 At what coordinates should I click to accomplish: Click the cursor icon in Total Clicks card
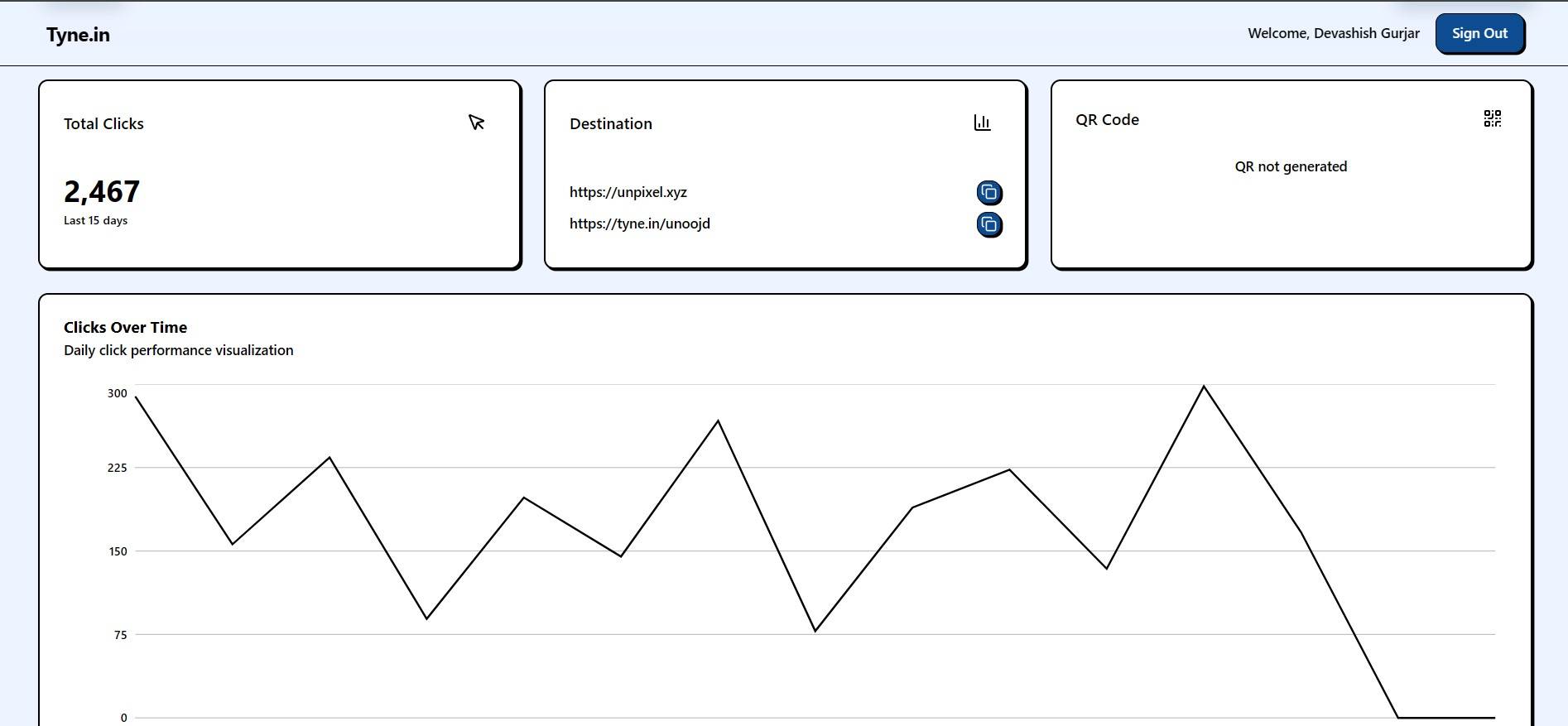[x=476, y=123]
